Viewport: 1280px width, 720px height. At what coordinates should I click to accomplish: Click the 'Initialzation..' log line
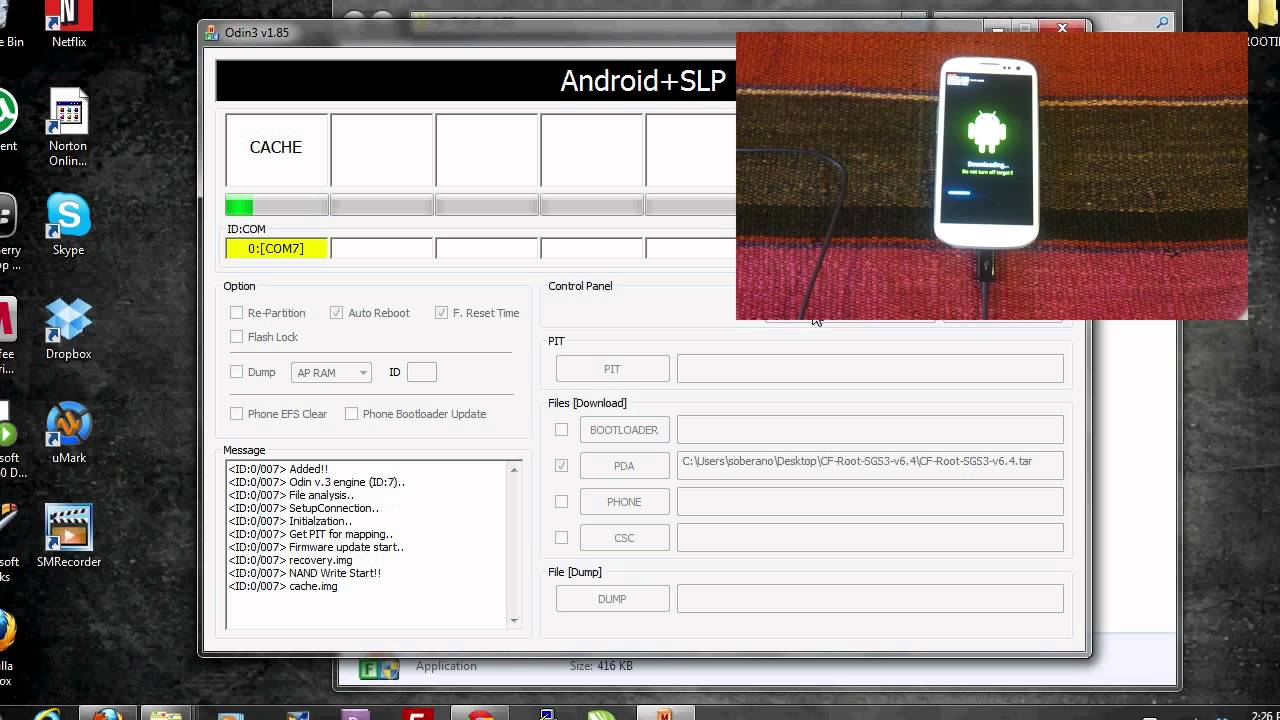click(290, 521)
